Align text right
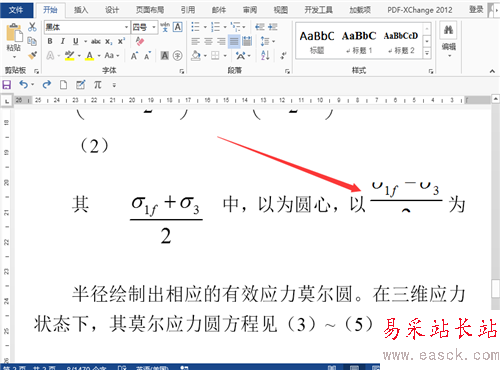 pos(221,41)
